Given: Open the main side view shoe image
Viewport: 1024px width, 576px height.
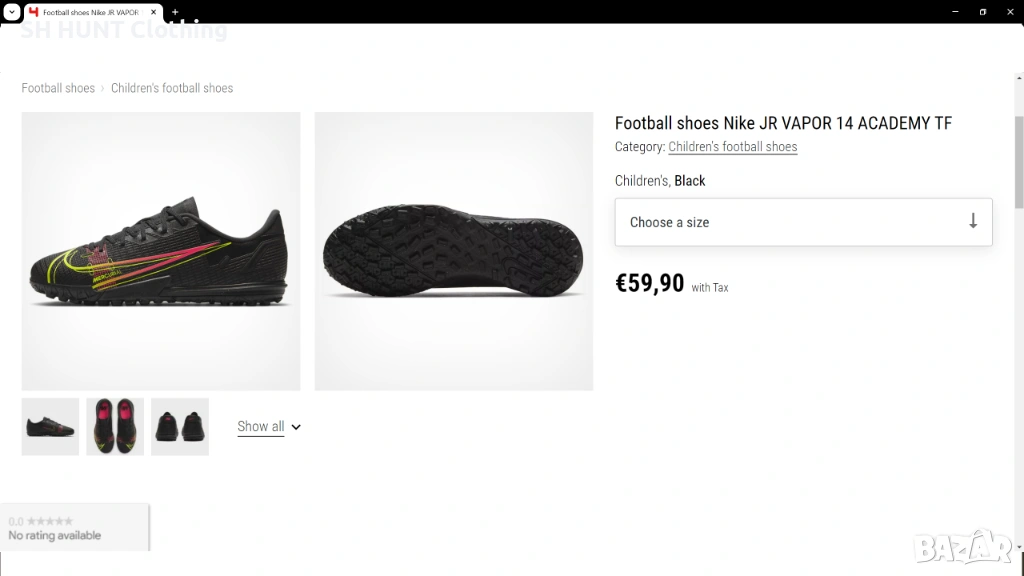Looking at the screenshot, I should tap(161, 251).
